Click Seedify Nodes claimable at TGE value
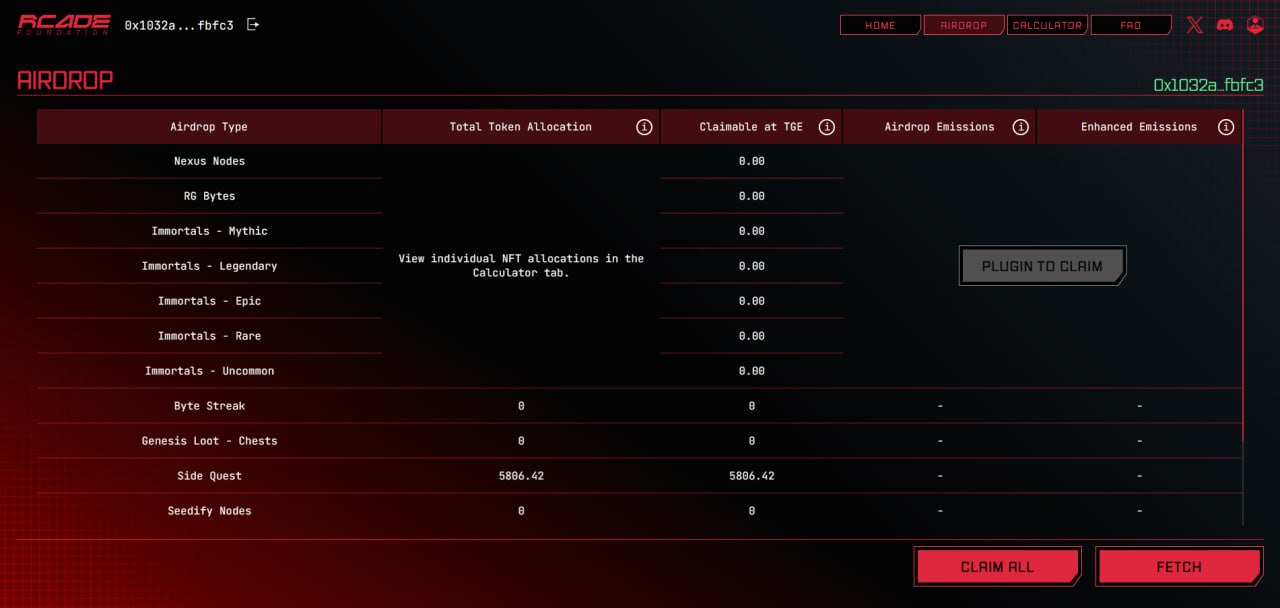The image size is (1280, 608). tap(751, 511)
